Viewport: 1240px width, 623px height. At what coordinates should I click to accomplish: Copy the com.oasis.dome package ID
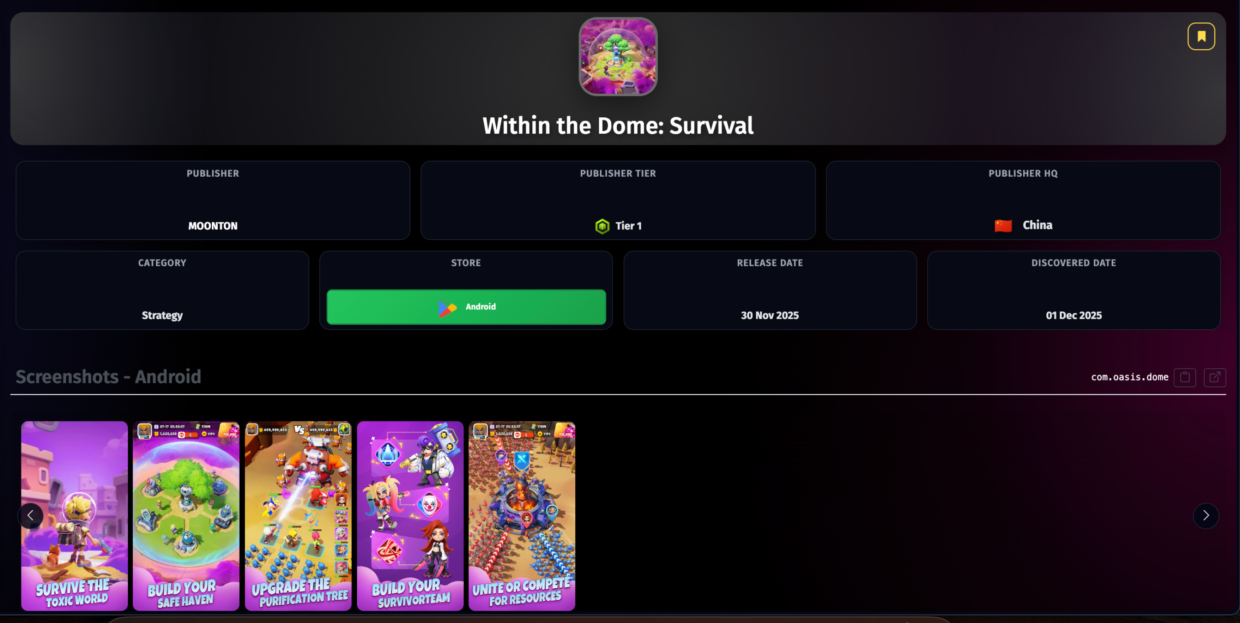click(x=1185, y=377)
